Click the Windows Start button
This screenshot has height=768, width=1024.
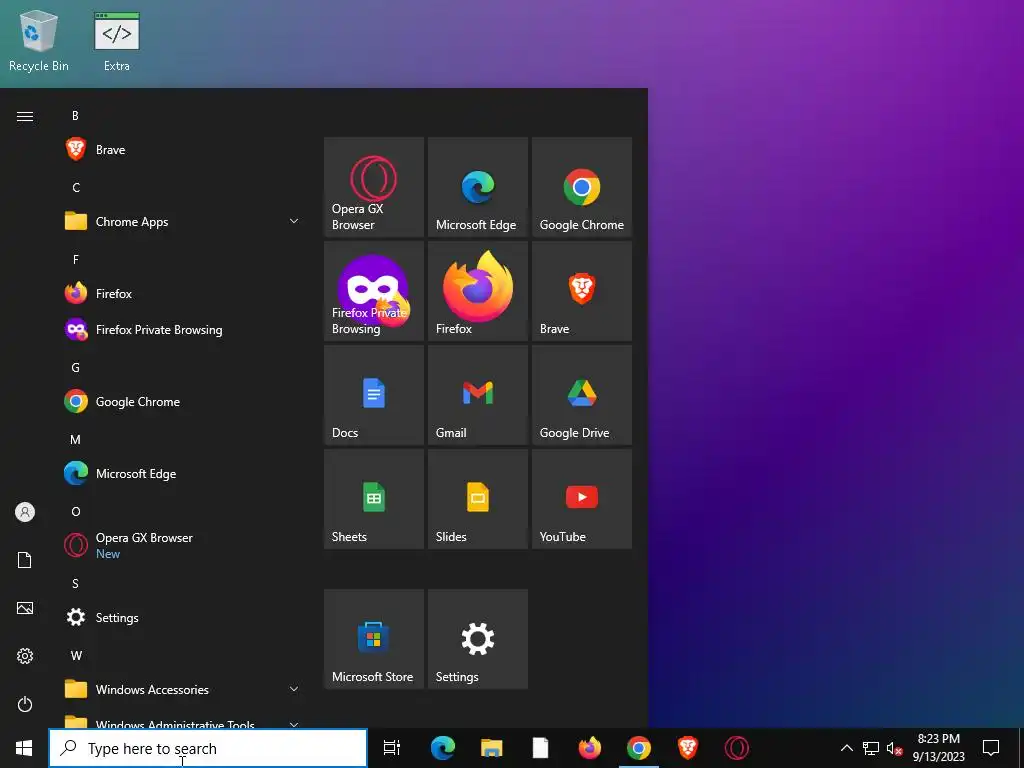click(x=24, y=748)
